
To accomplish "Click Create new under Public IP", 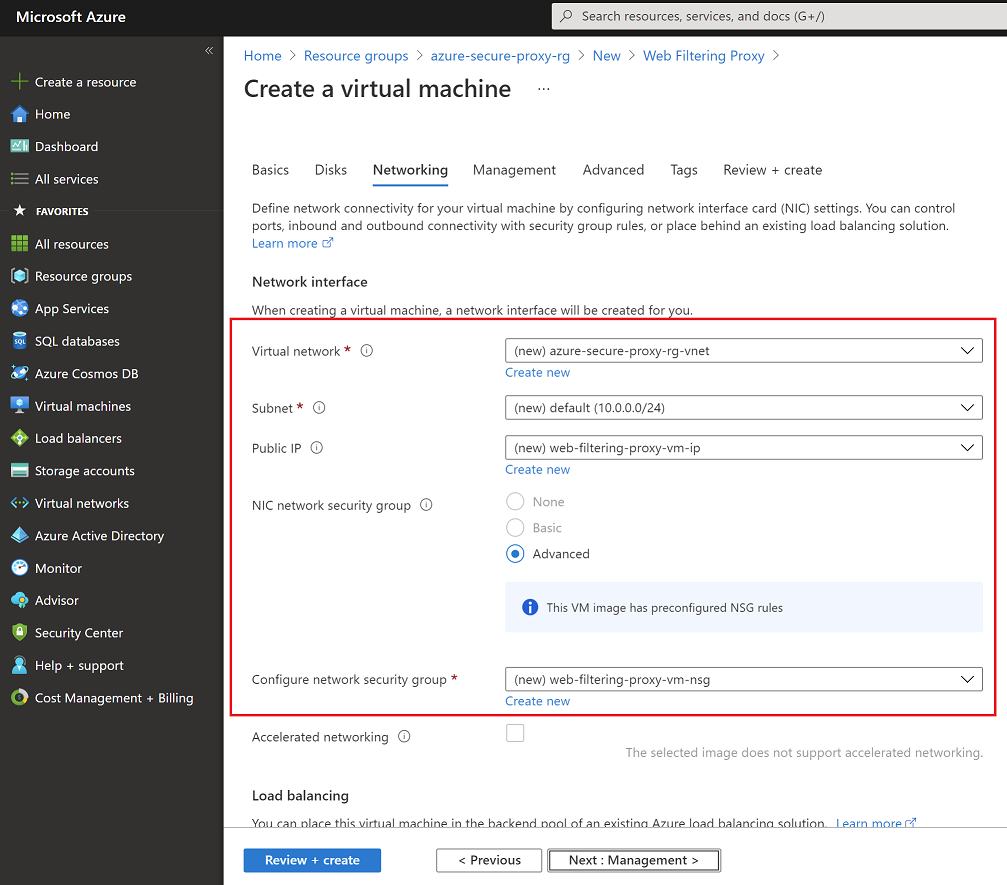I will (537, 470).
